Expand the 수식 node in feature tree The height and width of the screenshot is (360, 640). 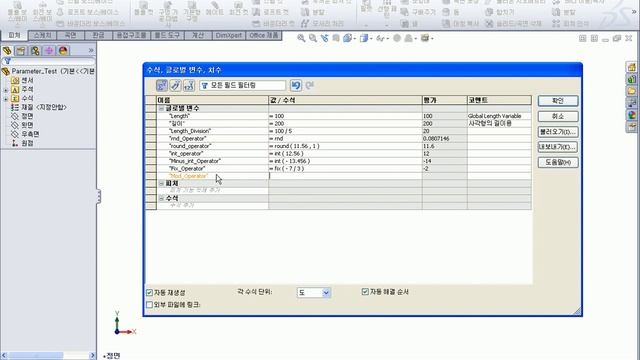point(6,99)
